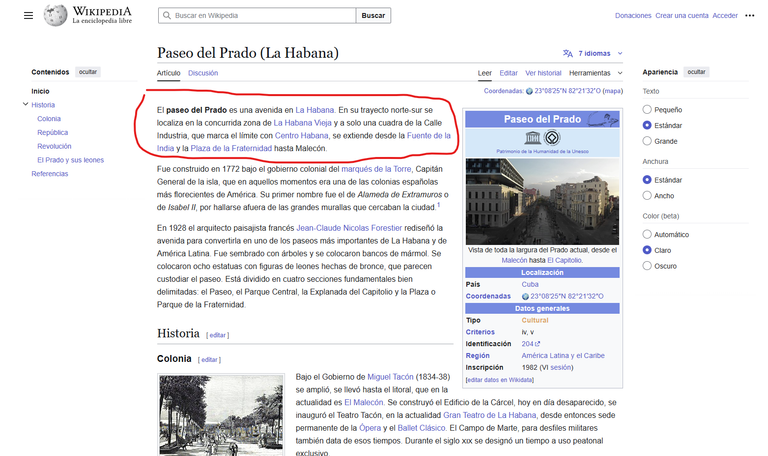The image size is (768, 456).
Task: Open the Ver historial tab
Action: (x=543, y=73)
